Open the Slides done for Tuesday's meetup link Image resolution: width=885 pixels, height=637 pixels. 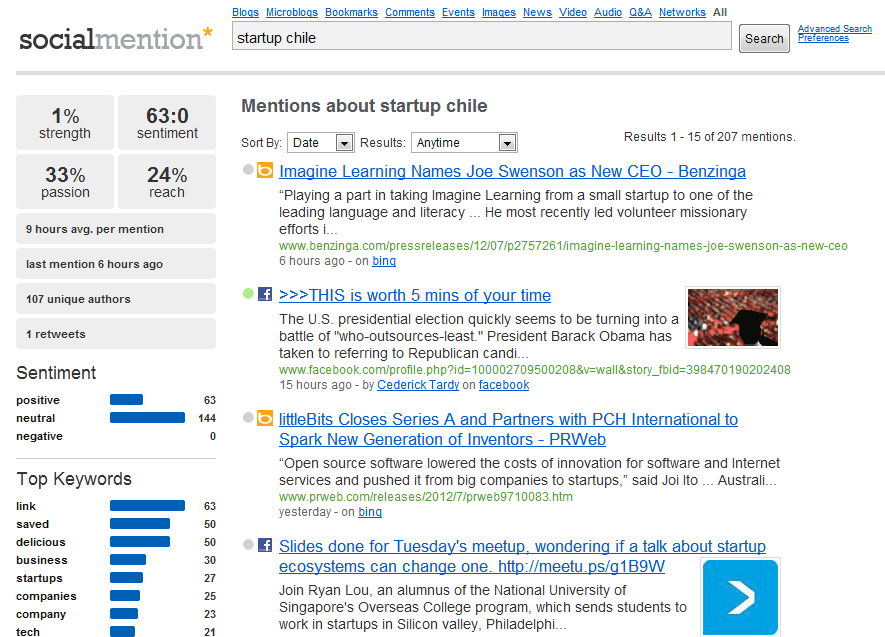[522, 556]
